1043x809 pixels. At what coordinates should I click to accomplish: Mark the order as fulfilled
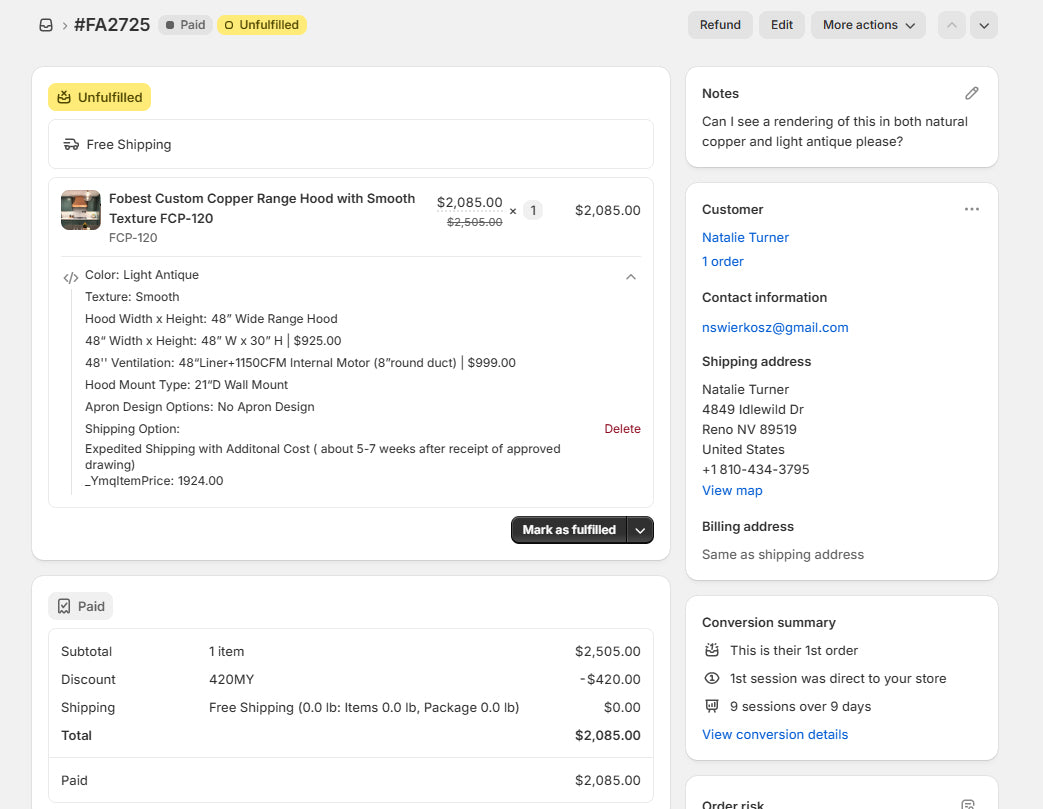point(569,530)
